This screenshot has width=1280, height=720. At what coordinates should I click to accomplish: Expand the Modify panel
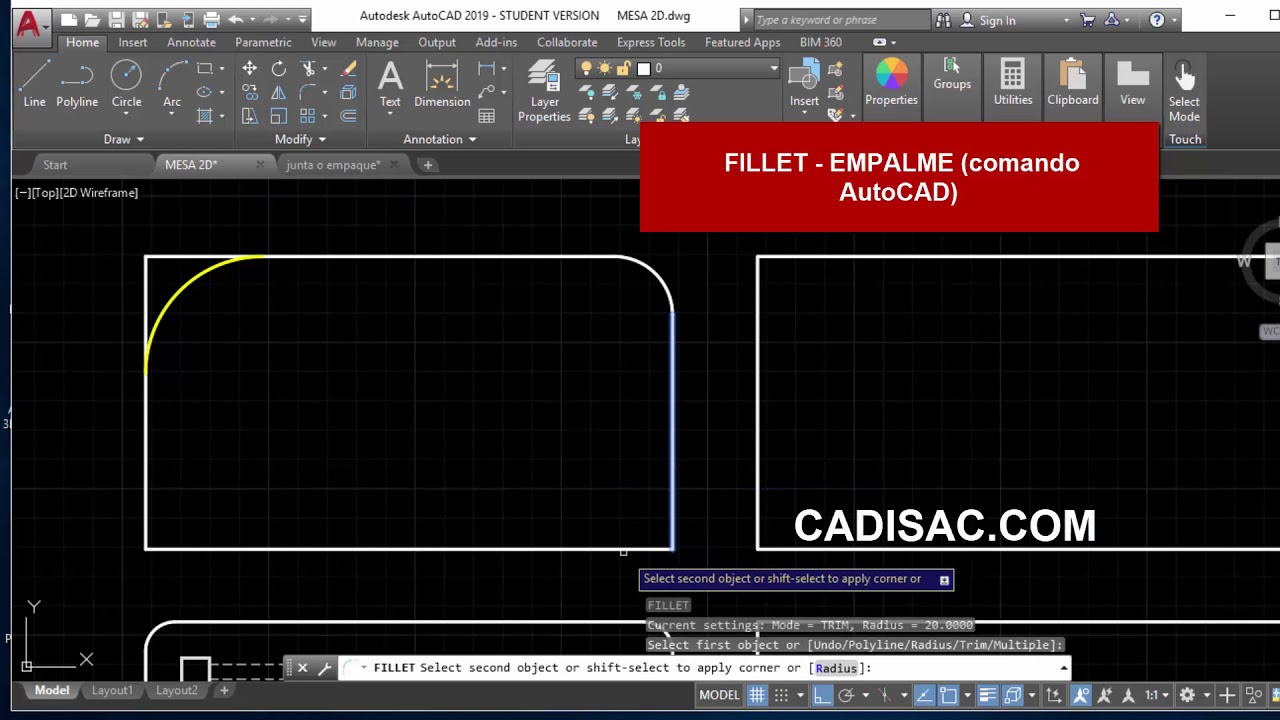coord(299,139)
